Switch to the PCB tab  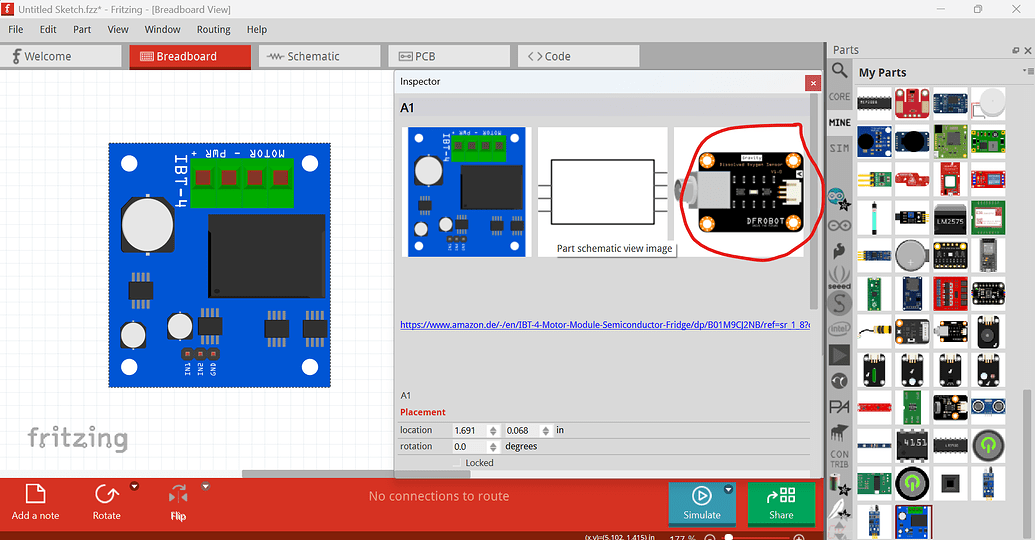[449, 56]
